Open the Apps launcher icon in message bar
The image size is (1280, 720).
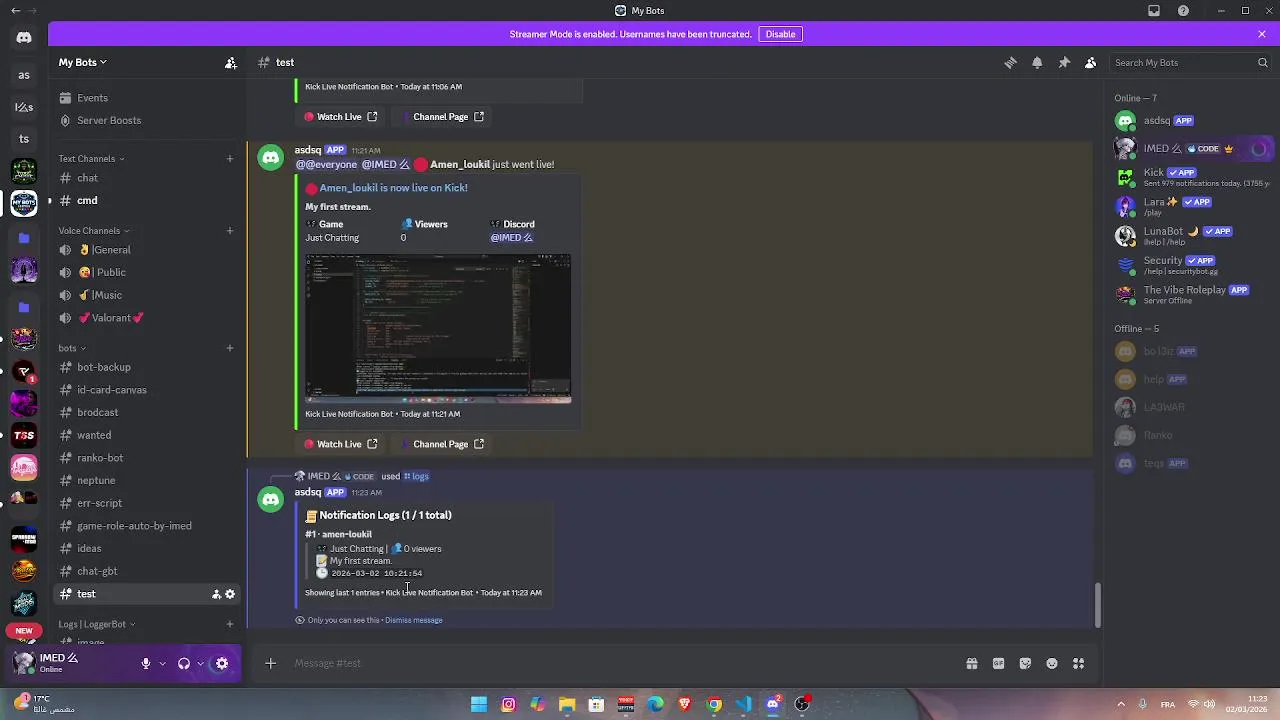coord(1079,663)
